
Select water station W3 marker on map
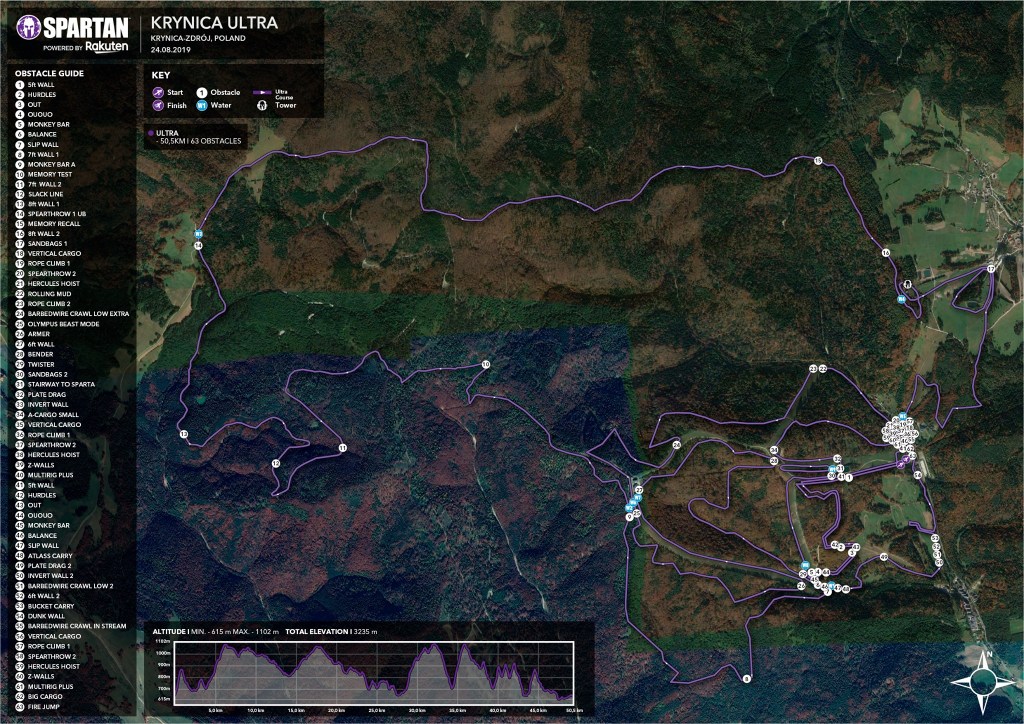coord(198,235)
